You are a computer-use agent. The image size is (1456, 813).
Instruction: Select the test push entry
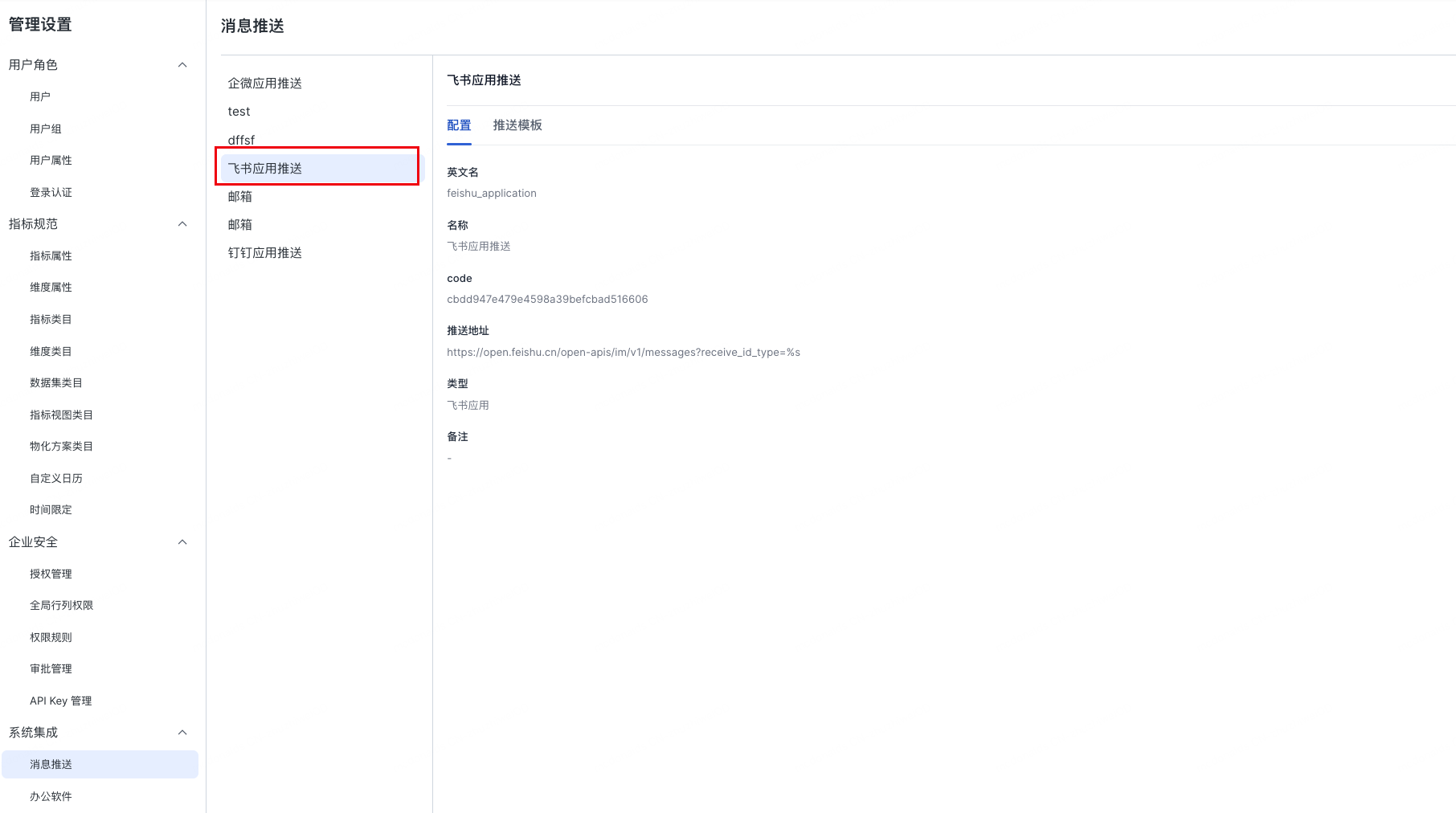[x=239, y=112]
